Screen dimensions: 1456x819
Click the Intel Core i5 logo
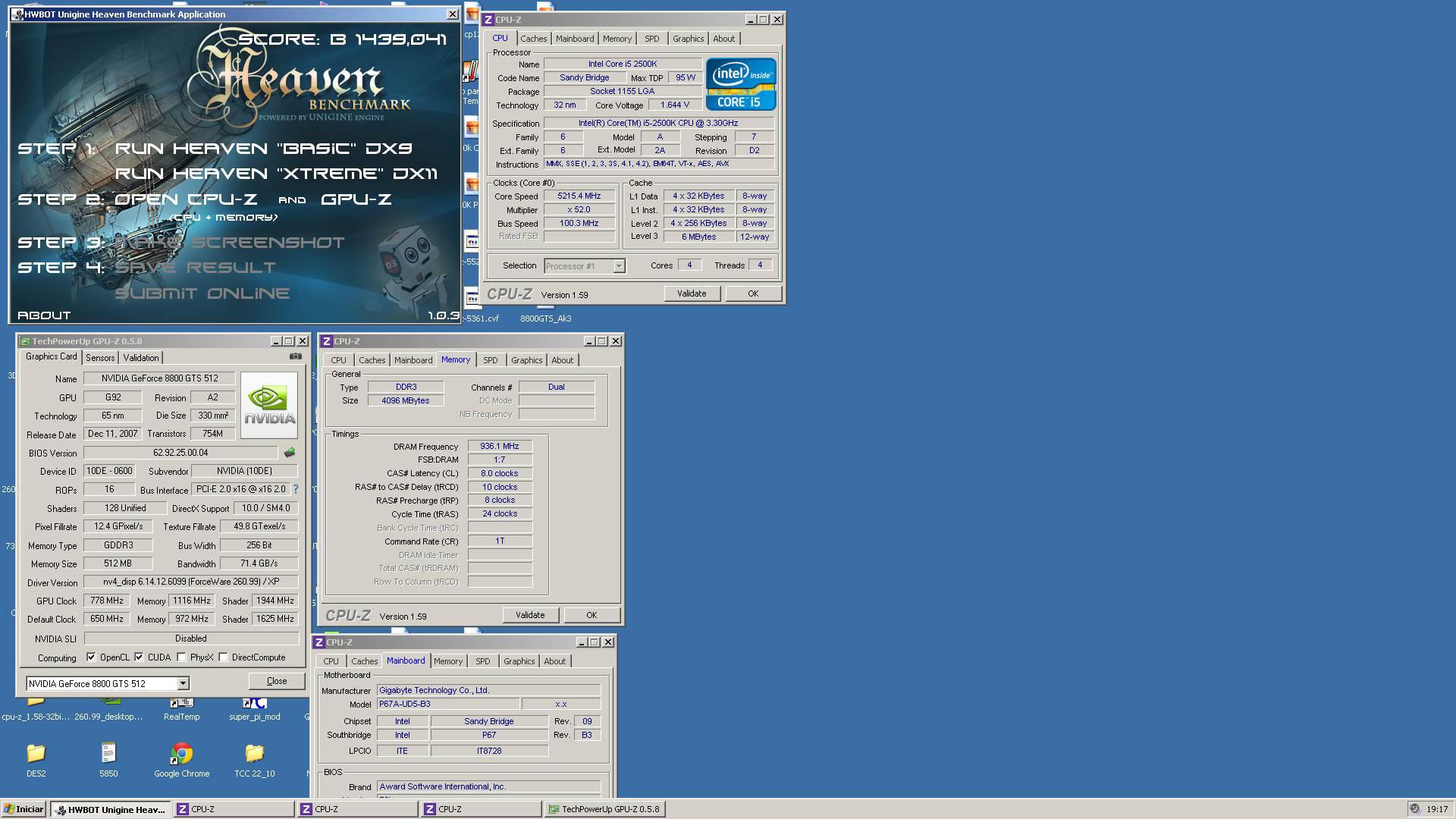pyautogui.click(x=741, y=84)
